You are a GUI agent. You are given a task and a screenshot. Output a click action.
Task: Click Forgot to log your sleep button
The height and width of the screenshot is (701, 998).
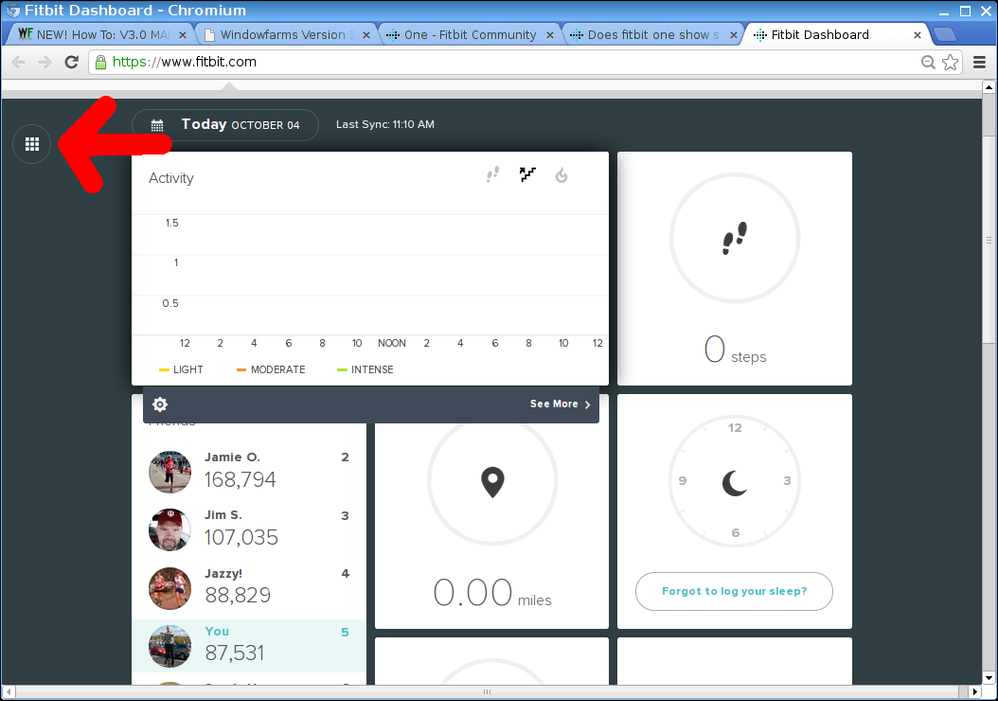[x=734, y=591]
